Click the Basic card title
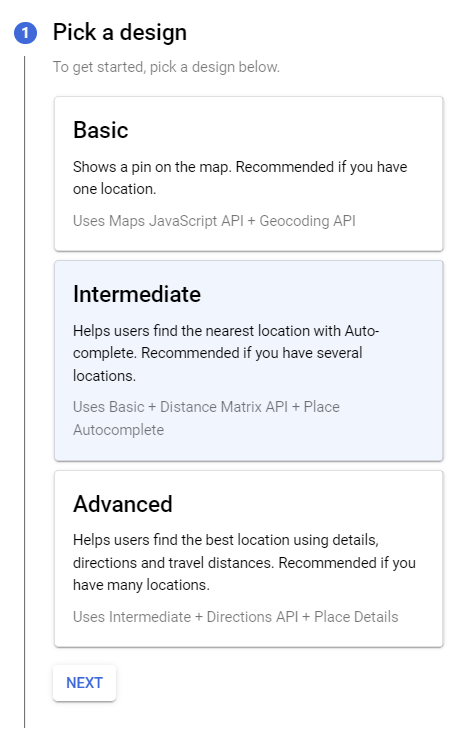The height and width of the screenshot is (730, 458). pyautogui.click(x=101, y=130)
